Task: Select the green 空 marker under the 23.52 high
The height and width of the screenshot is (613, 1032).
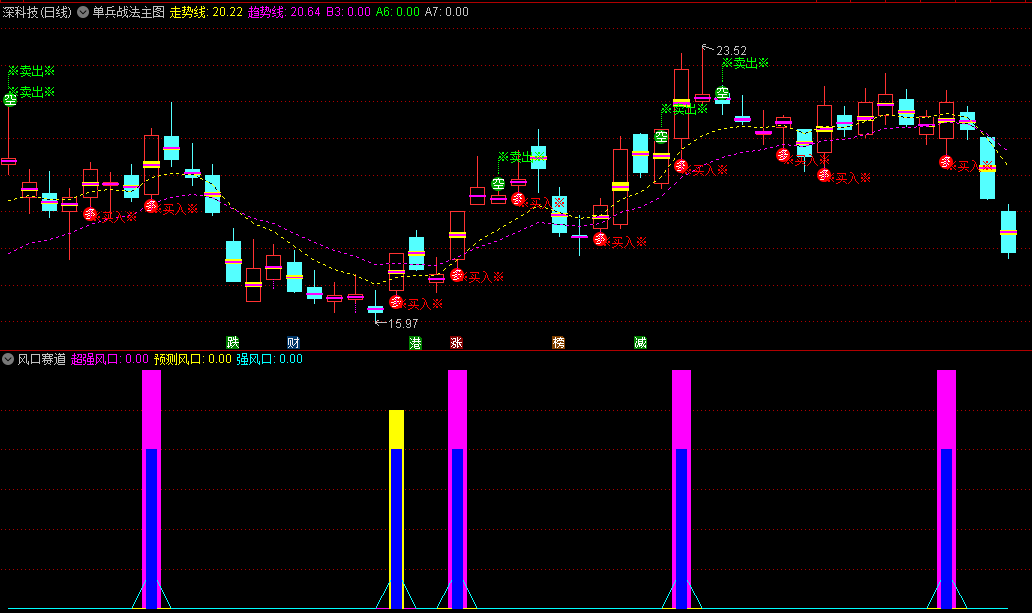Action: pyautogui.click(x=723, y=93)
